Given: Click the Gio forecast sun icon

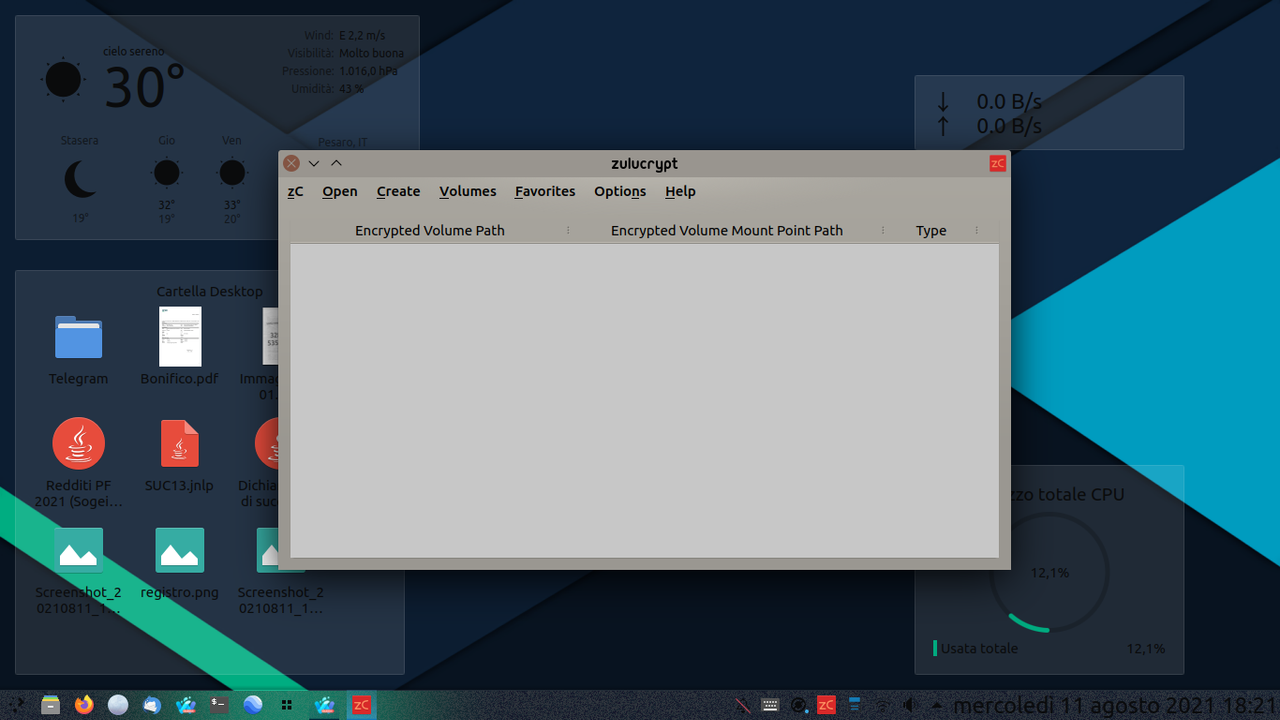Looking at the screenshot, I should pos(166,173).
